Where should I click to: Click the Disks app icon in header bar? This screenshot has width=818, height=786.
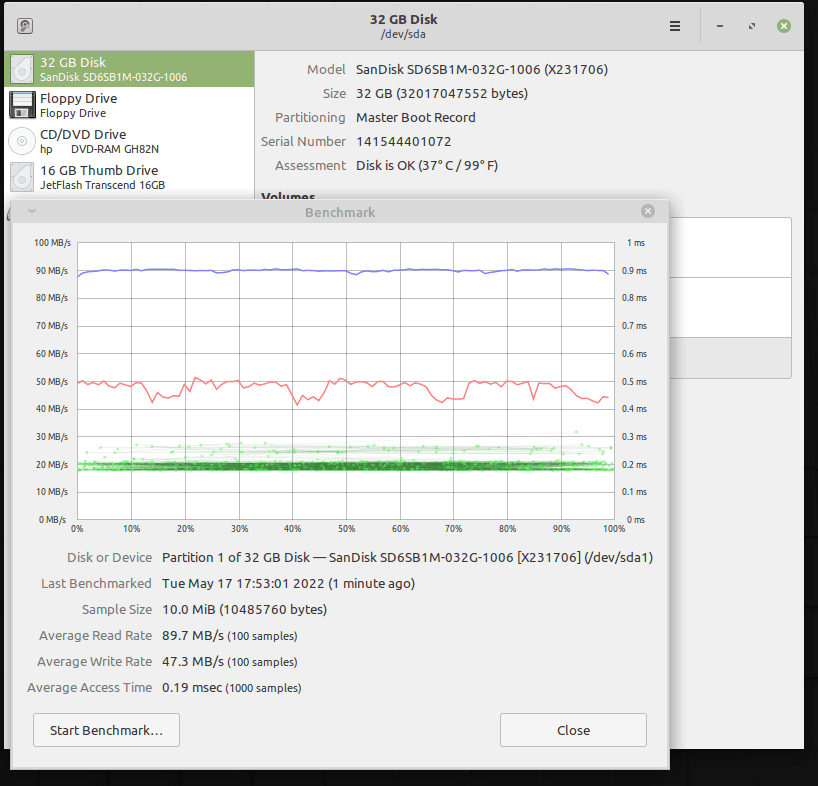pyautogui.click(x=25, y=26)
